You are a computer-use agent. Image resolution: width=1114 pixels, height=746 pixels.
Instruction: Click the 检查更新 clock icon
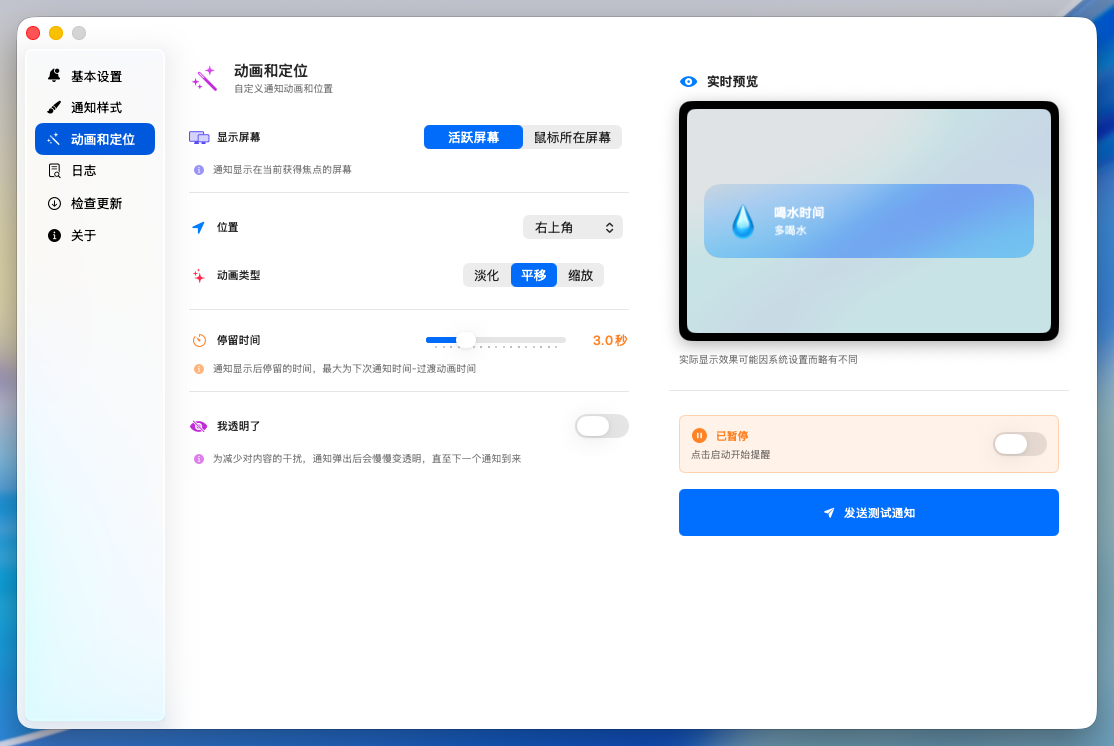[x=56, y=203]
